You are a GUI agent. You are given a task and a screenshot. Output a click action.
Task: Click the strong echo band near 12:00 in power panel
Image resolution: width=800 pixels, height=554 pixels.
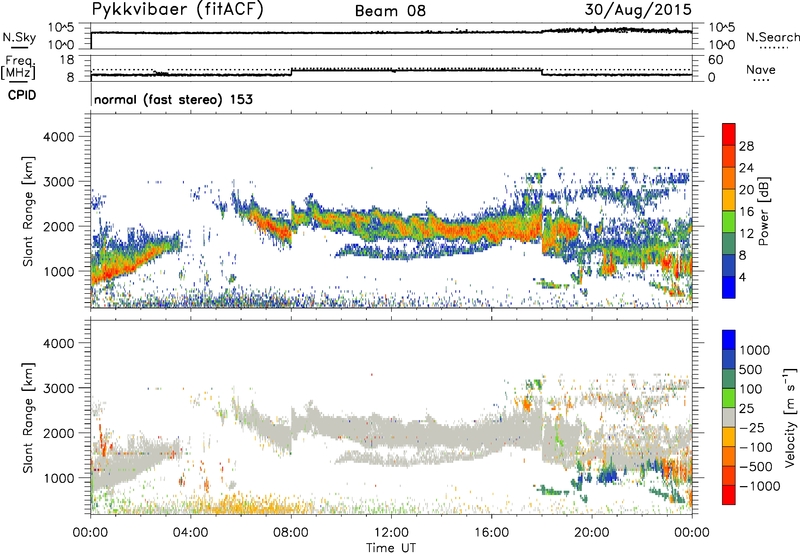tap(391, 222)
